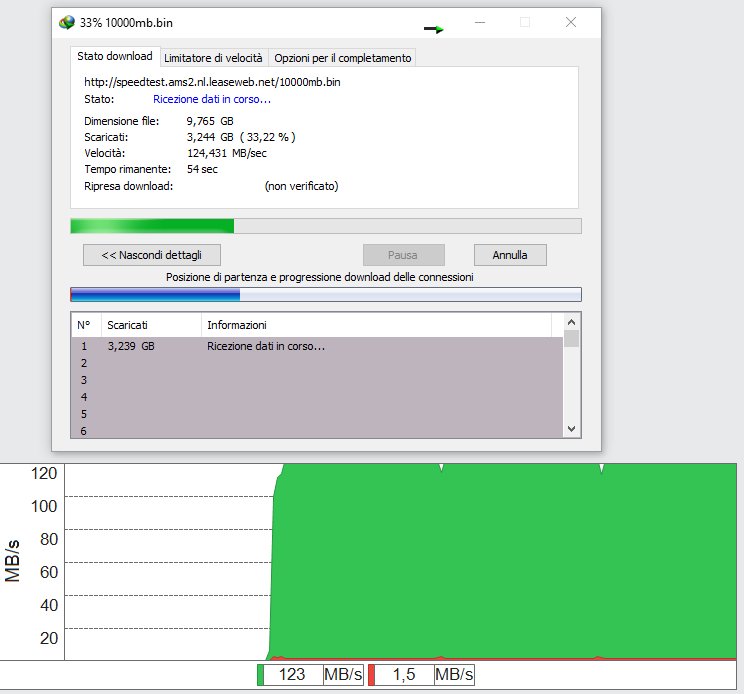The width and height of the screenshot is (744, 694).
Task: Open the Limitatore di velocità tab
Action: pyautogui.click(x=213, y=58)
